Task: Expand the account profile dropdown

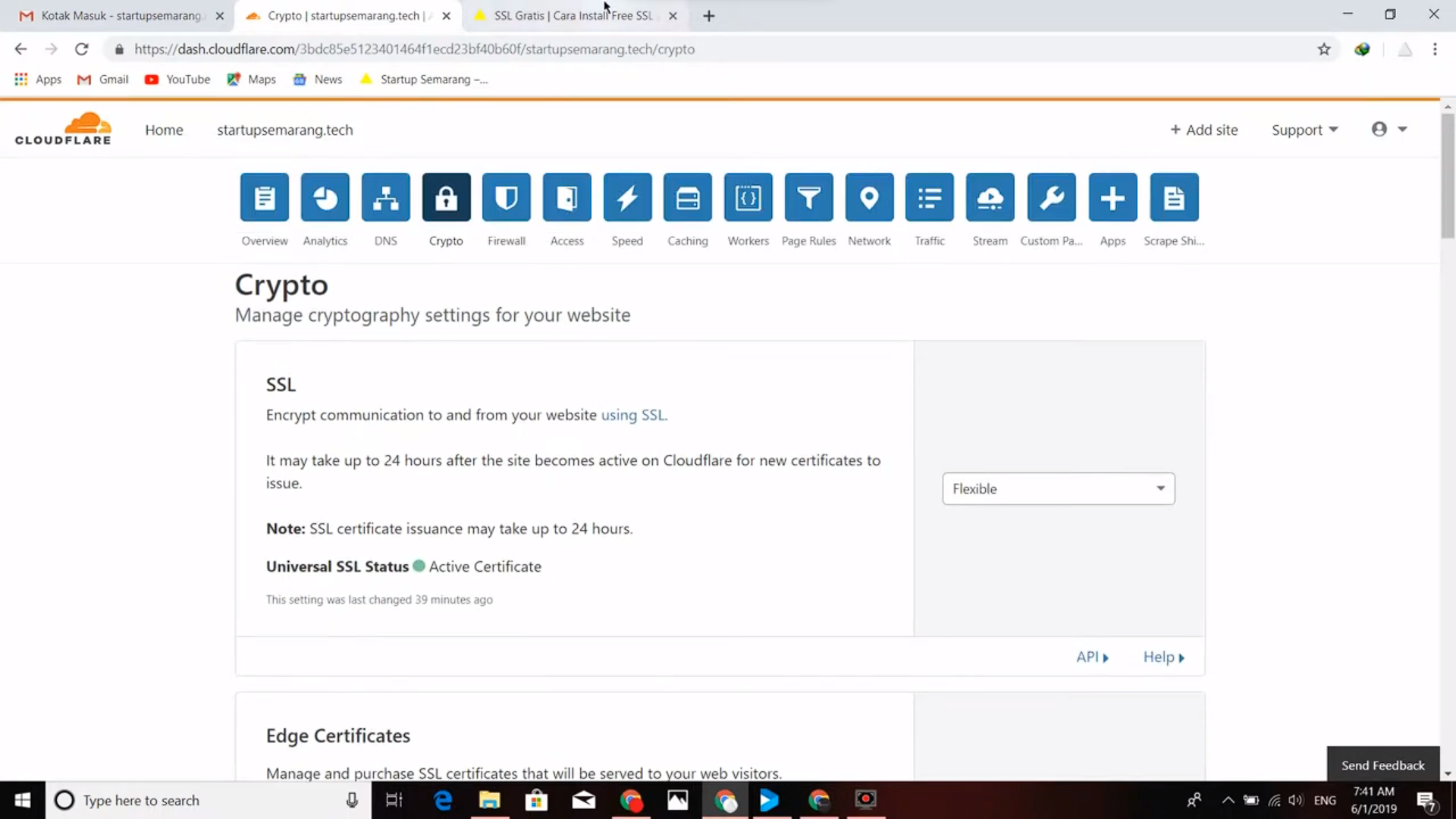Action: click(1389, 129)
